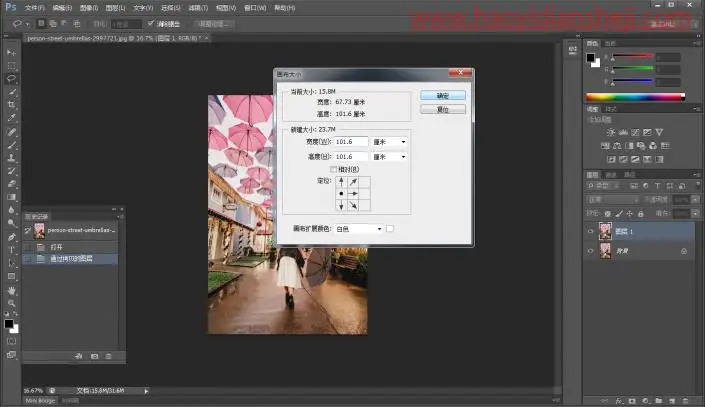
Task: Select the Rectangle shape tool
Action: pos(11,276)
